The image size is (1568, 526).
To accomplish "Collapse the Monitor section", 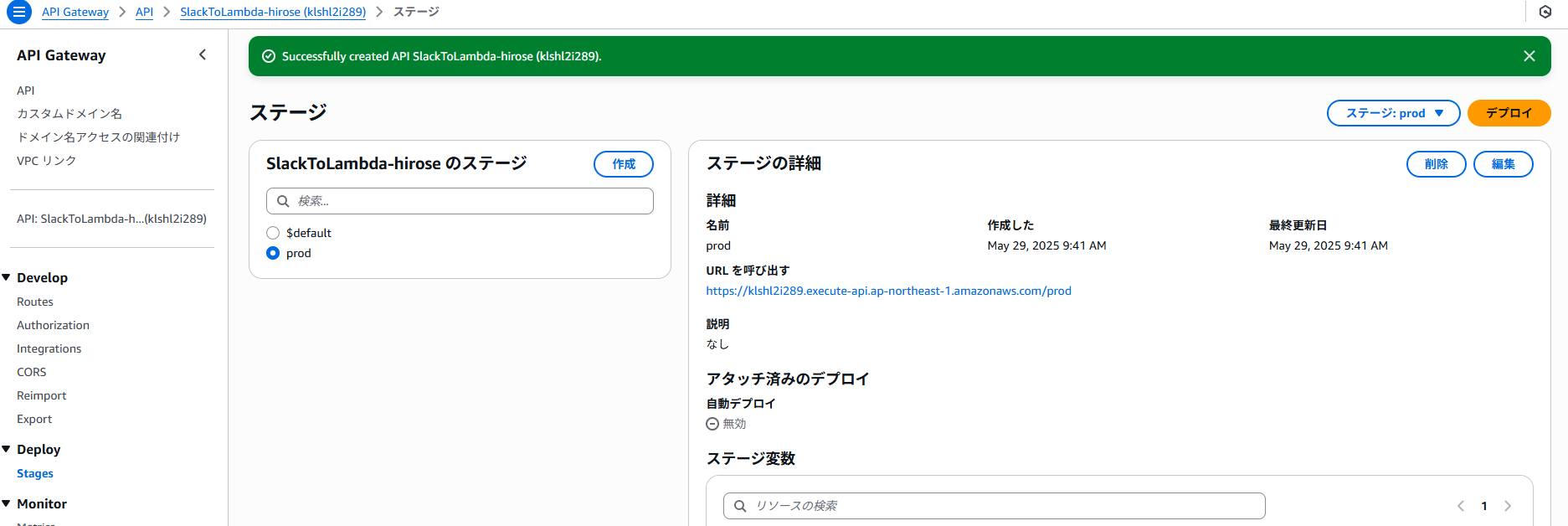I will [x=6, y=503].
